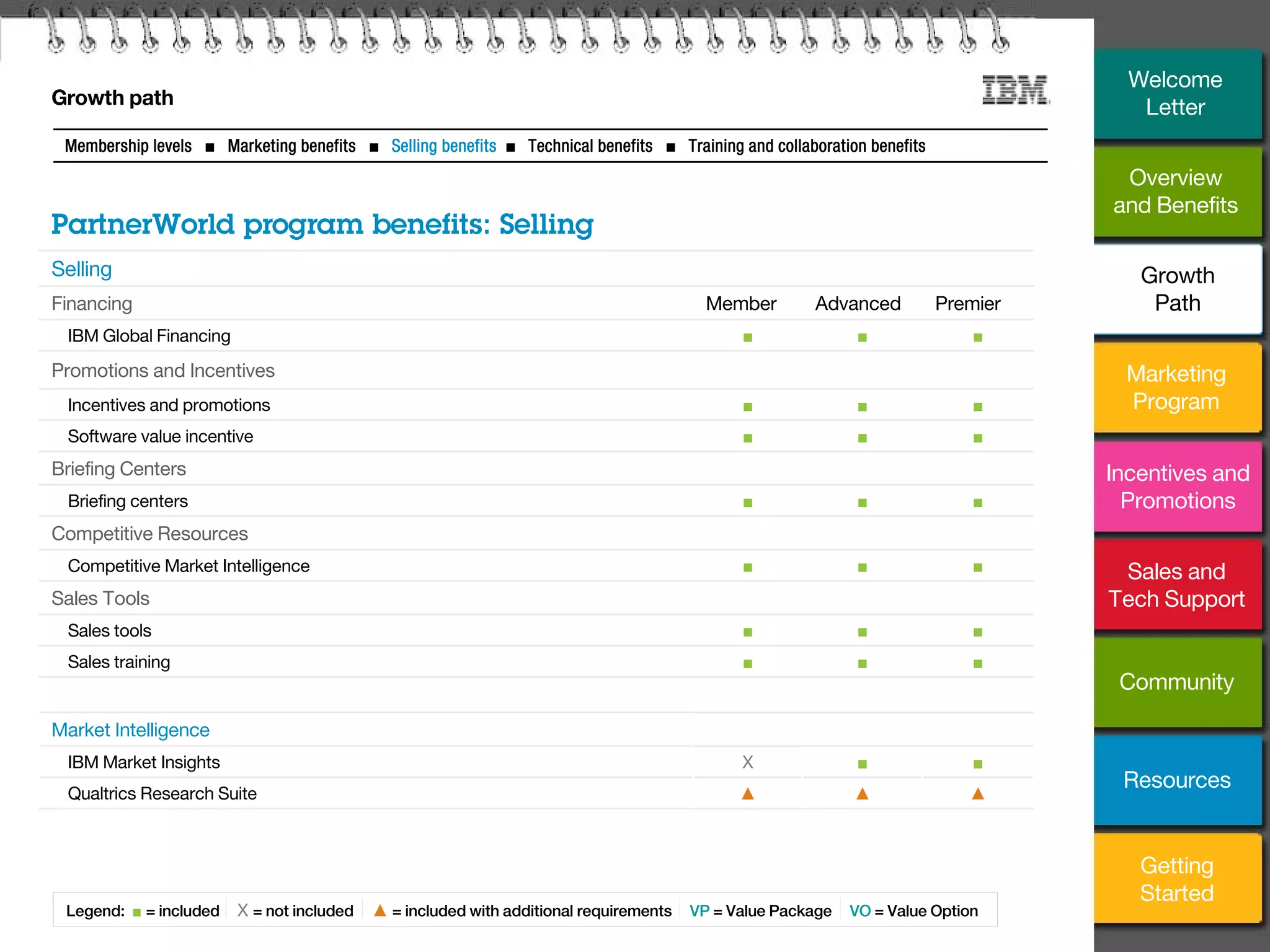Click Advanced triangle for Qualtrics Research Suite
The width and height of the screenshot is (1270, 952).
863,794
